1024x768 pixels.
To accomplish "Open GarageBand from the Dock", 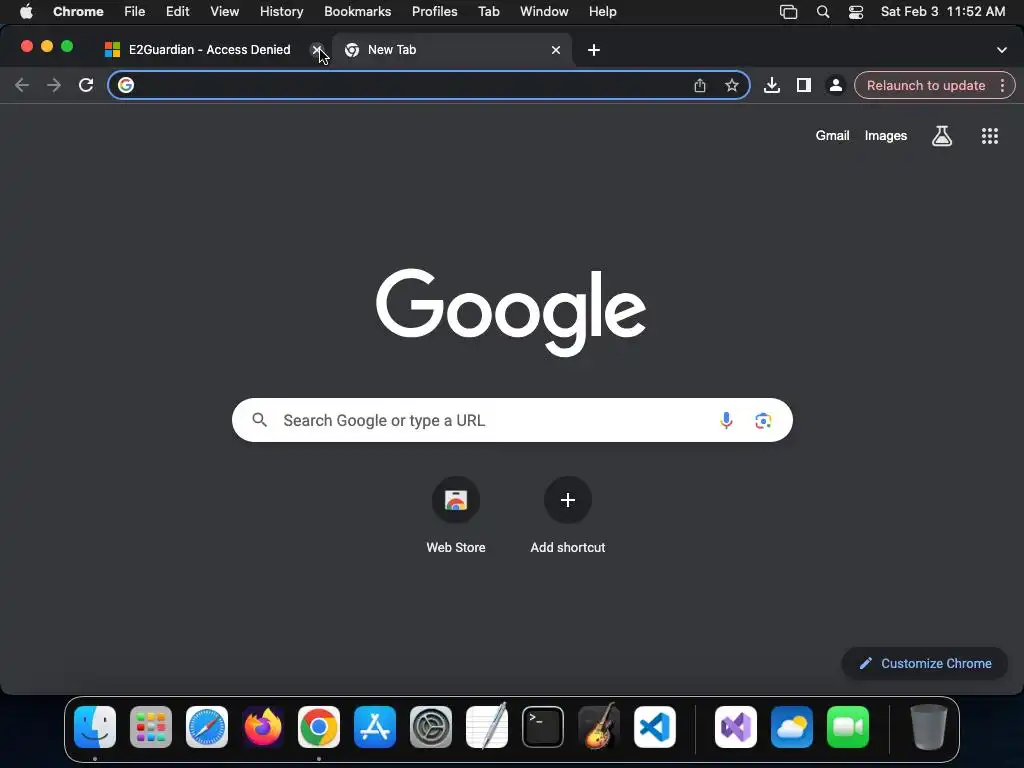I will tap(598, 727).
